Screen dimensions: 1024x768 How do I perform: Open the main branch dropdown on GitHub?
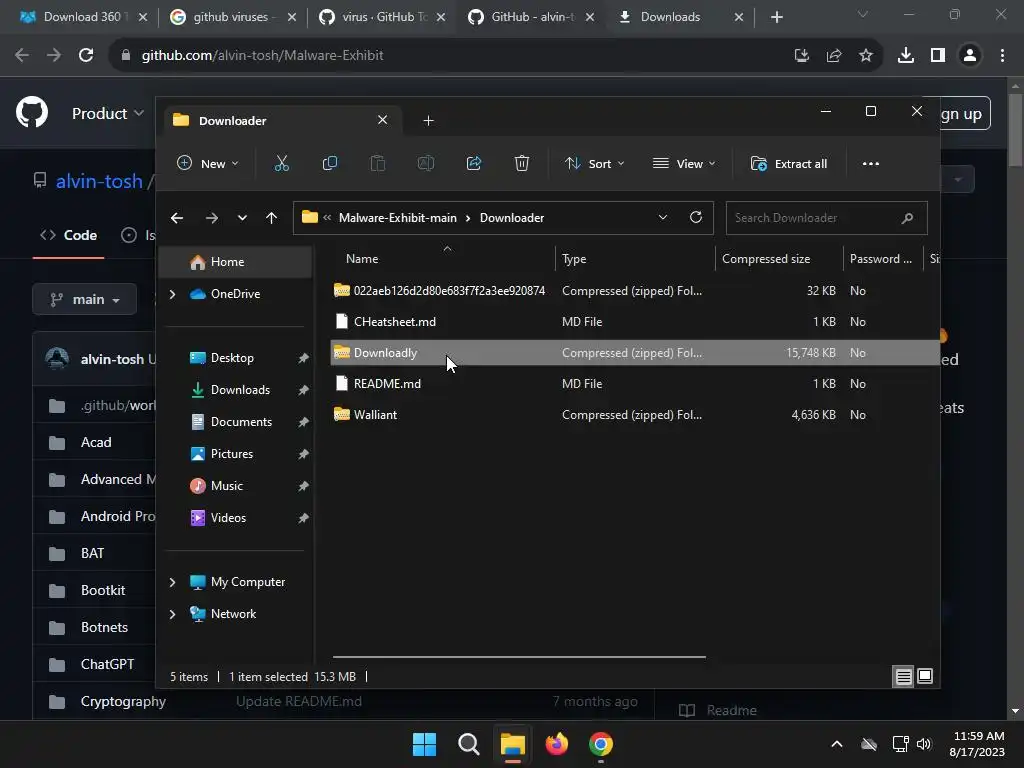click(85, 299)
